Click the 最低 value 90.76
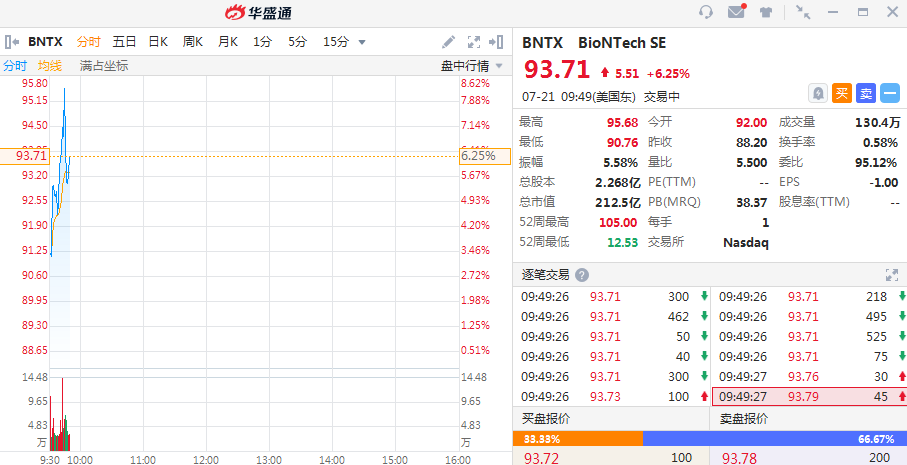907x465 pixels. click(x=622, y=142)
